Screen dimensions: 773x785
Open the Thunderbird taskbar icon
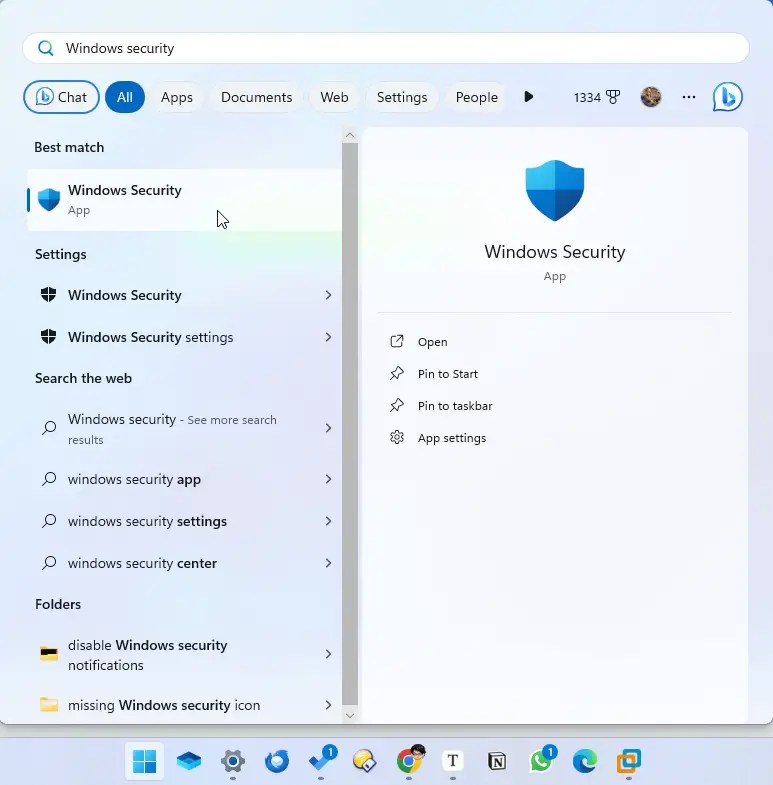pyautogui.click(x=277, y=761)
